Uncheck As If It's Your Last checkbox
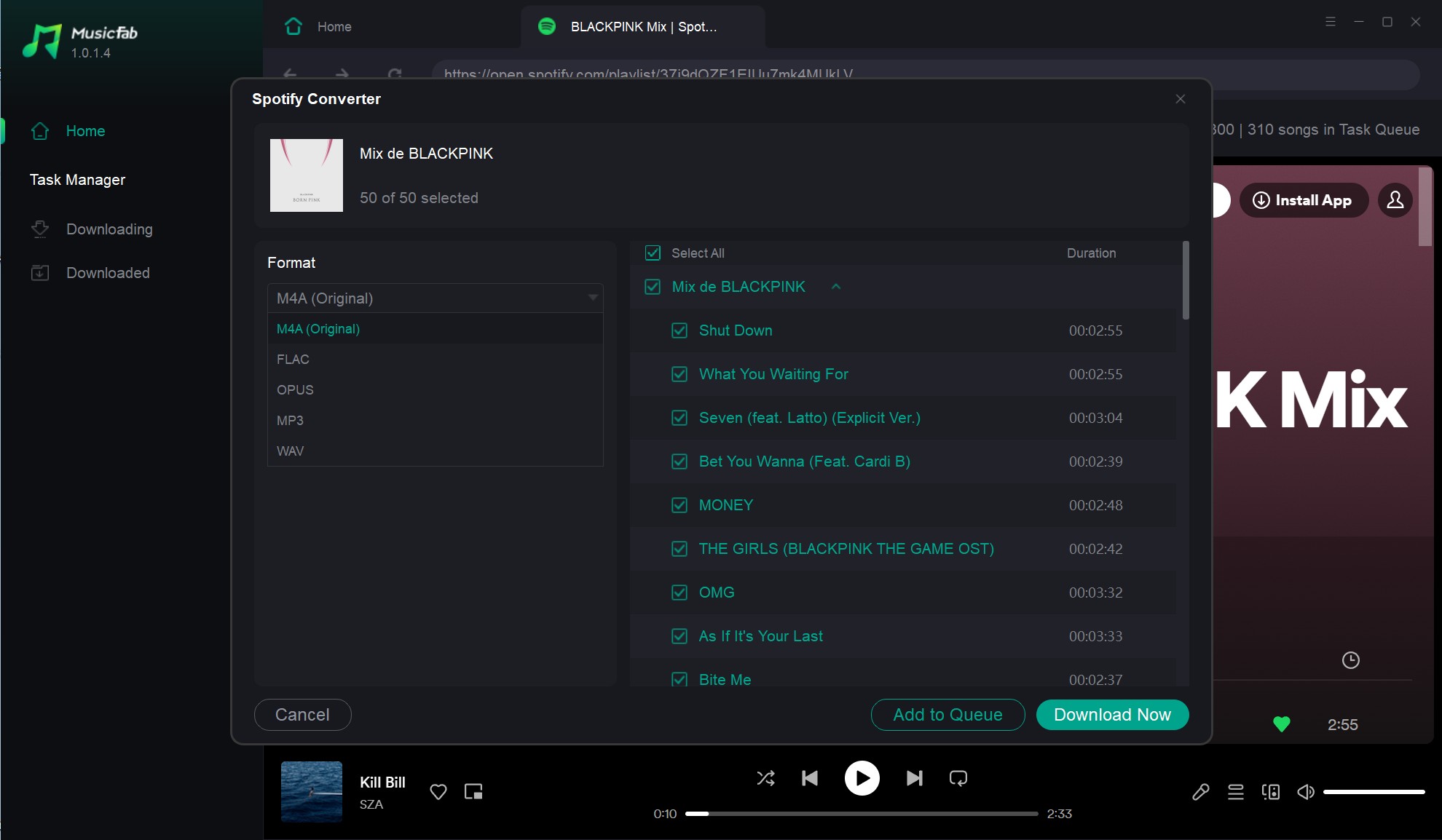Screen dimensions: 1442x840 click(x=679, y=636)
